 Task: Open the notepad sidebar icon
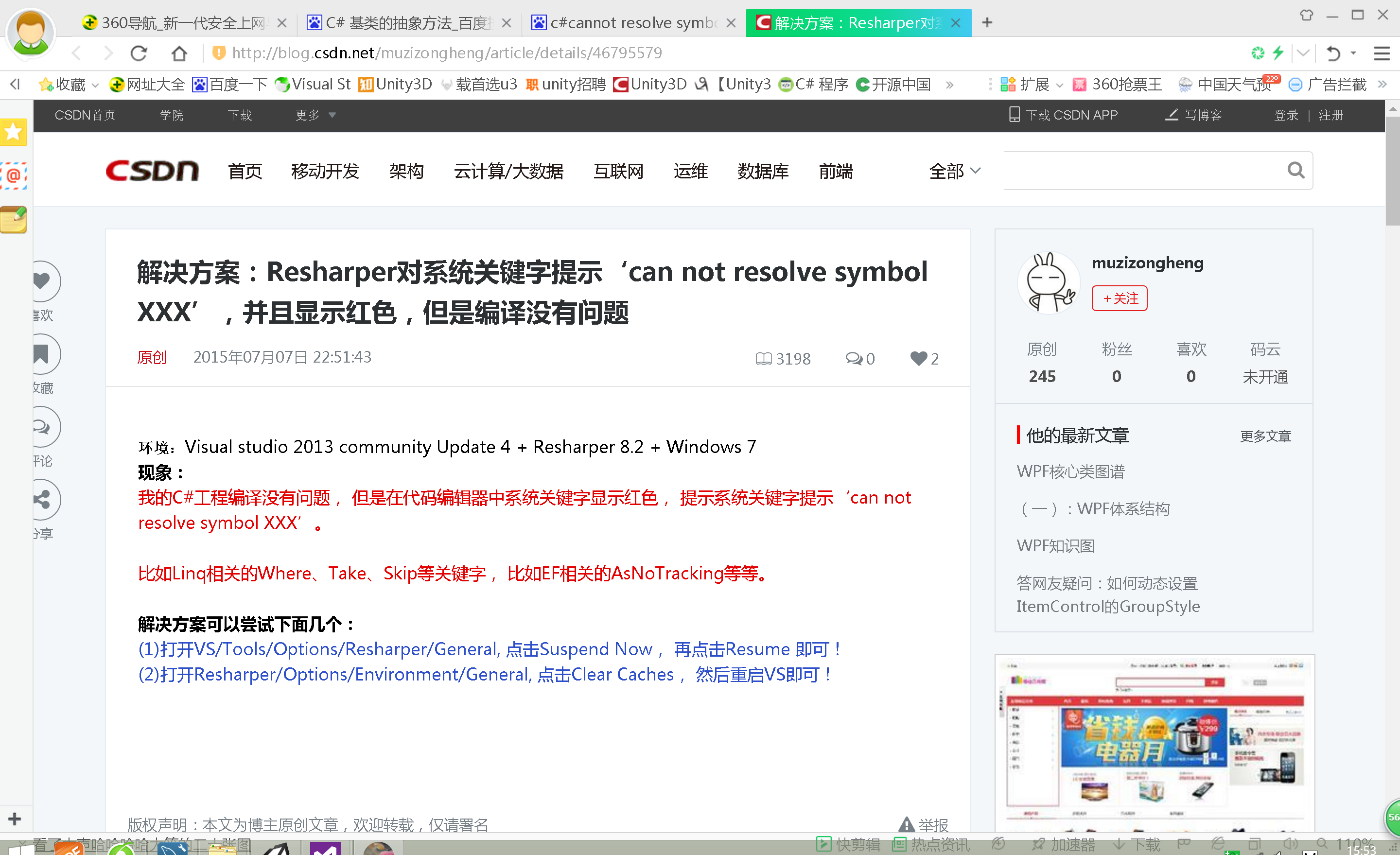pyautogui.click(x=13, y=219)
